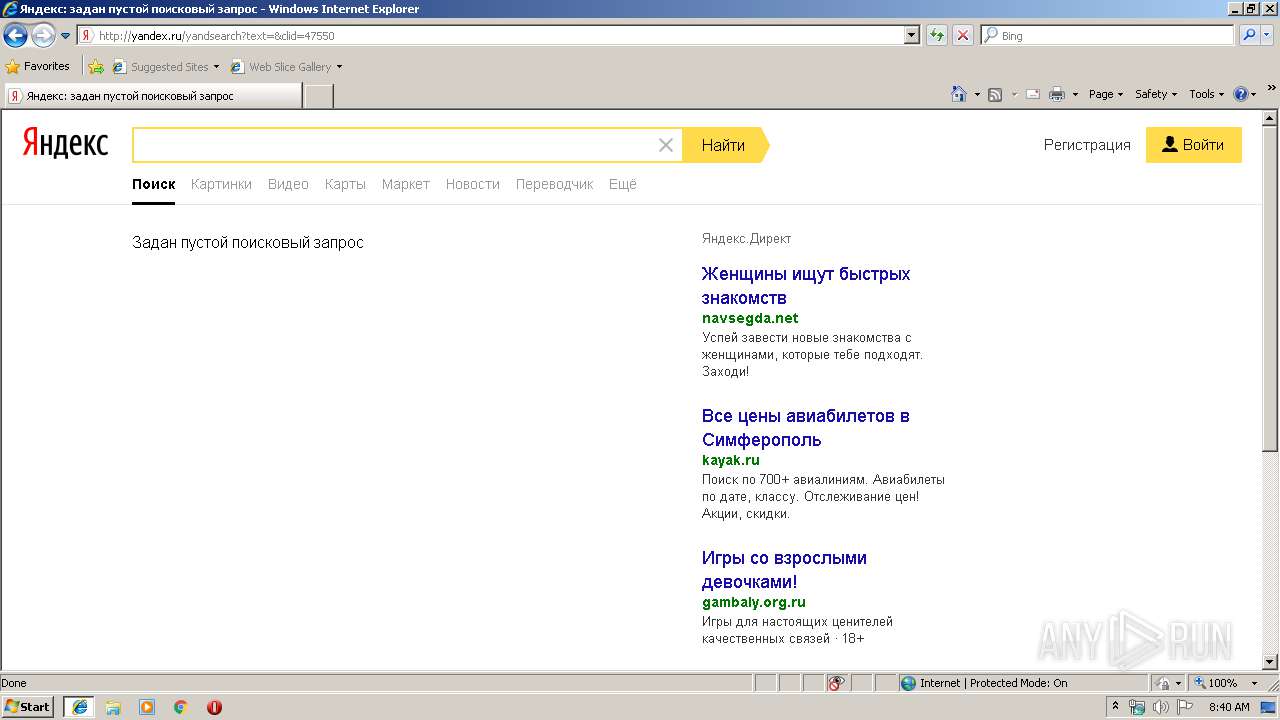Stop loading with the red X icon
The height and width of the screenshot is (720, 1280).
(963, 35)
